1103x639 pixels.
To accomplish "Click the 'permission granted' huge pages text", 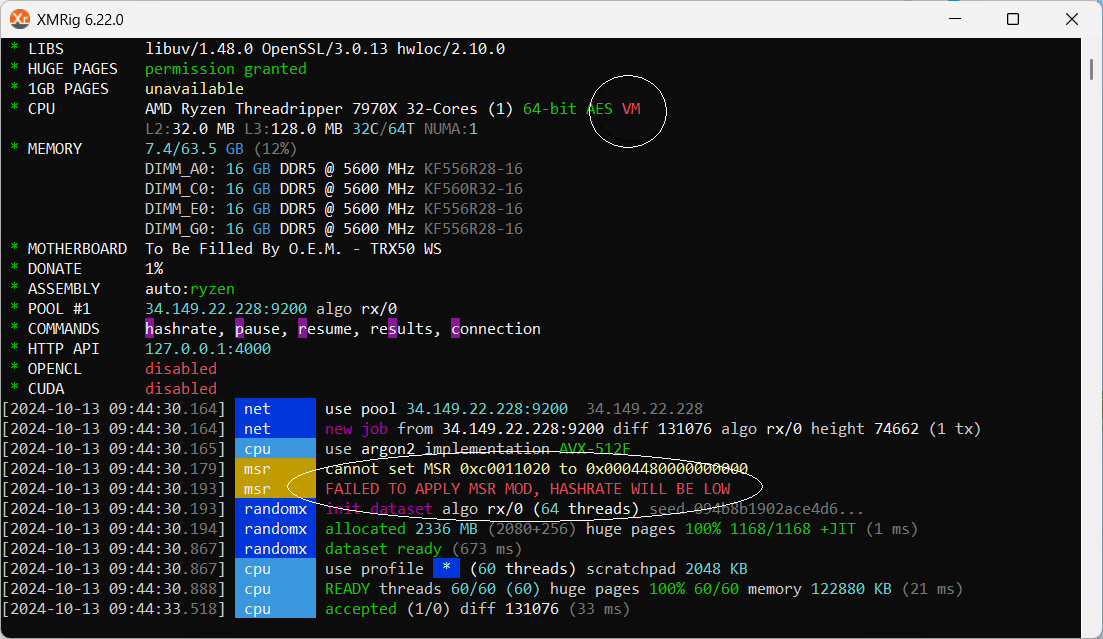I will pyautogui.click(x=226, y=69).
